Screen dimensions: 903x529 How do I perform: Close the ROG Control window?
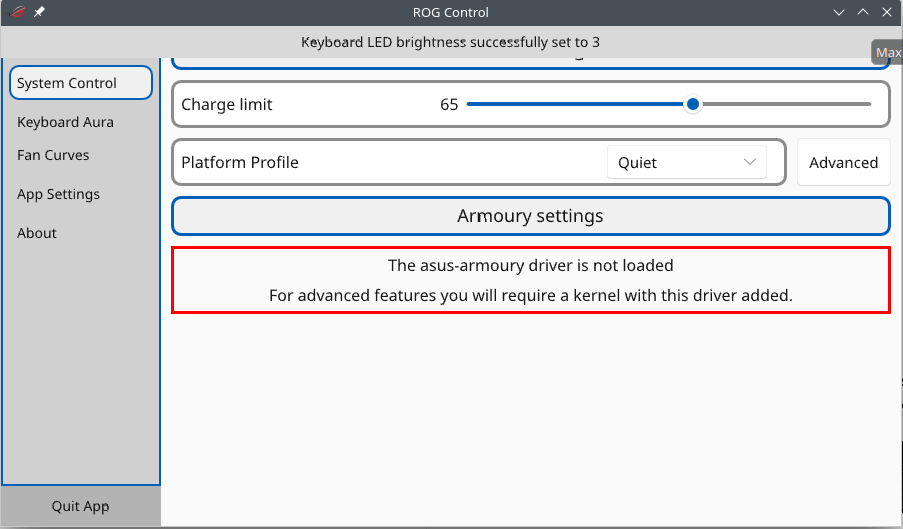tap(886, 13)
